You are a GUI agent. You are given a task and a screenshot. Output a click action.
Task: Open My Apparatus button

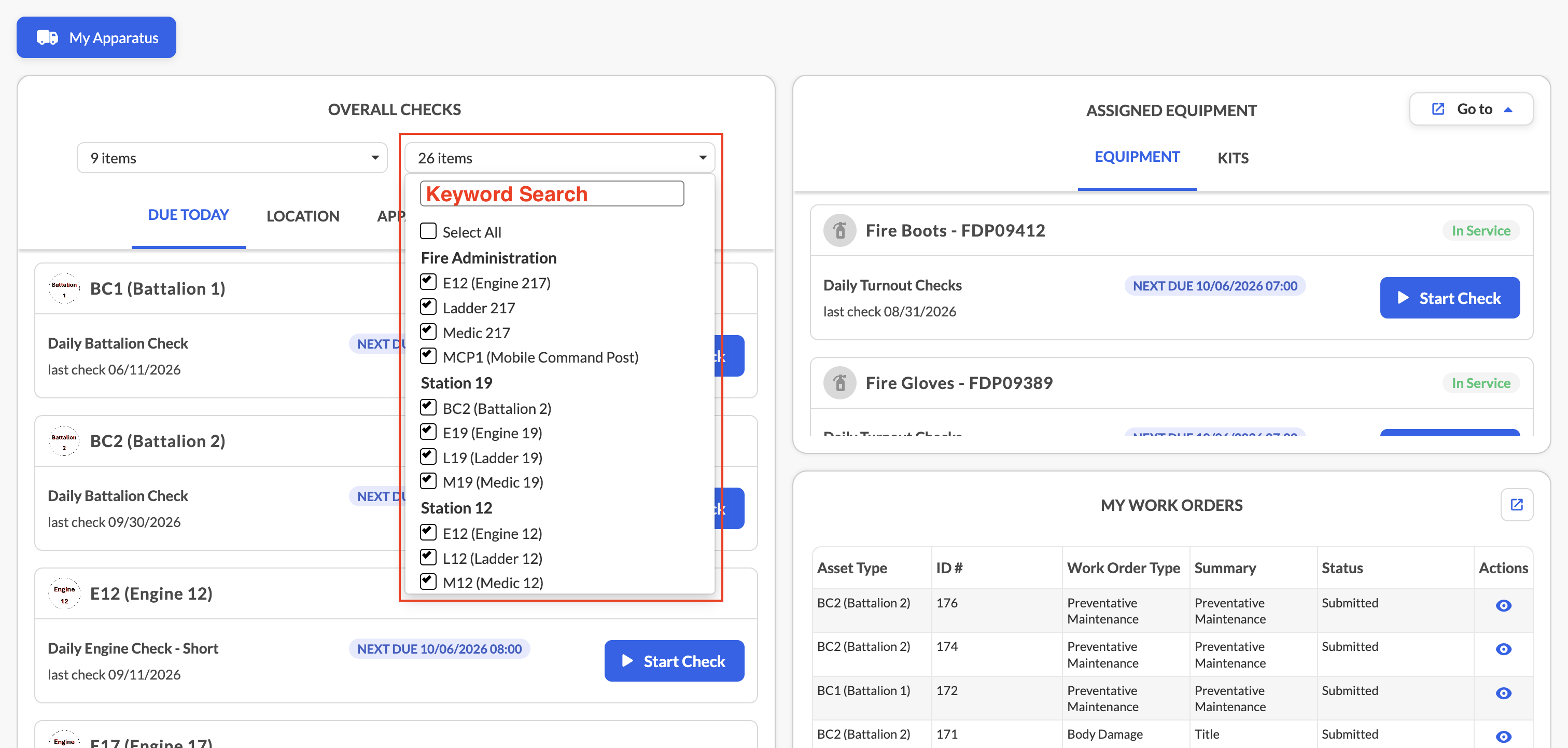pyautogui.click(x=96, y=38)
